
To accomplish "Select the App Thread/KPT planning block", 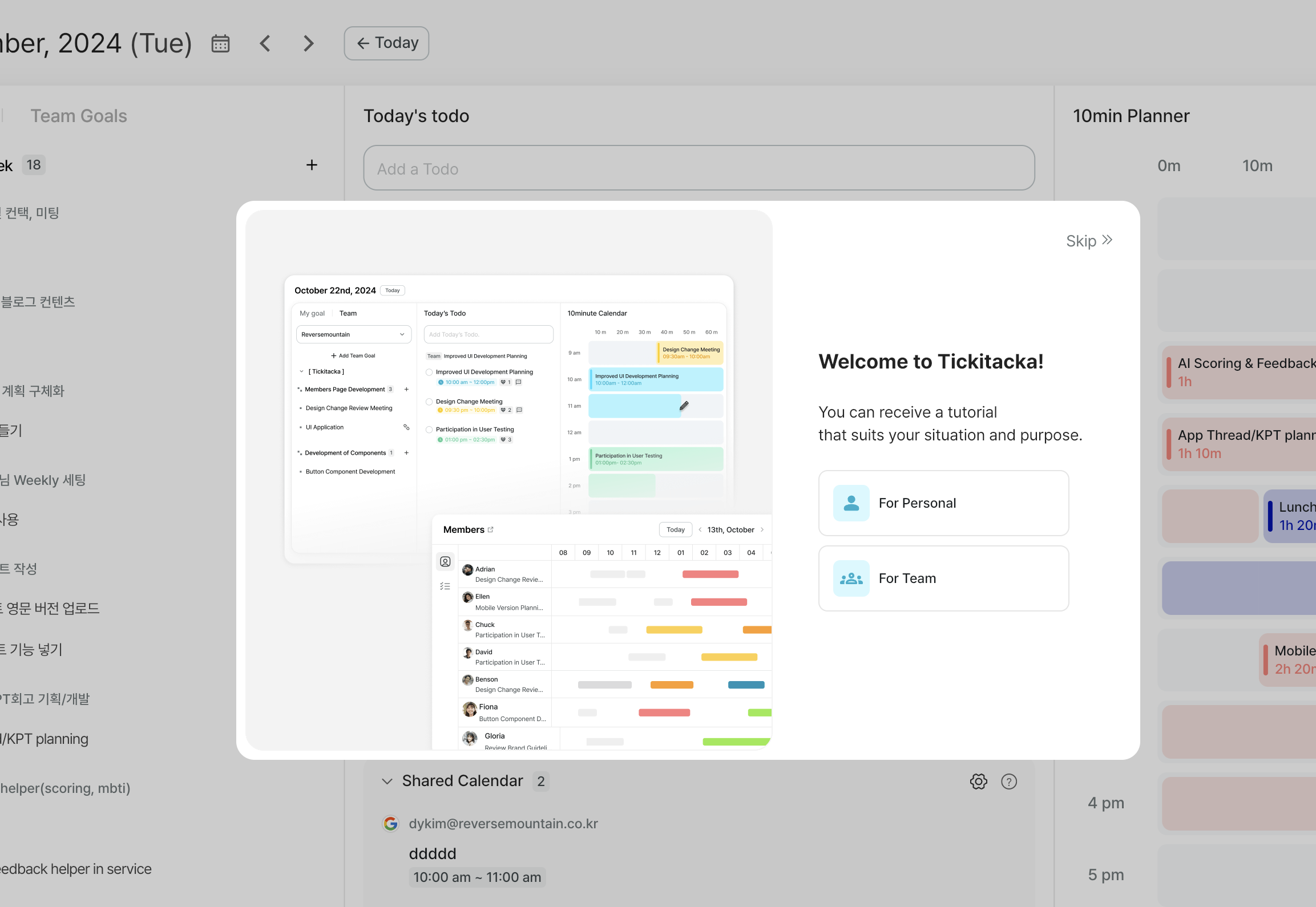I will pyautogui.click(x=1239, y=444).
